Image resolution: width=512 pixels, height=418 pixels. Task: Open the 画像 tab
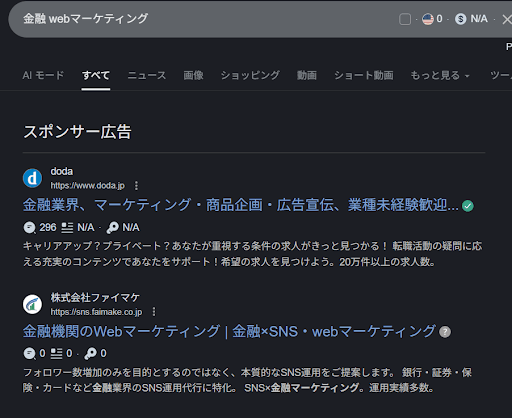[x=193, y=75]
